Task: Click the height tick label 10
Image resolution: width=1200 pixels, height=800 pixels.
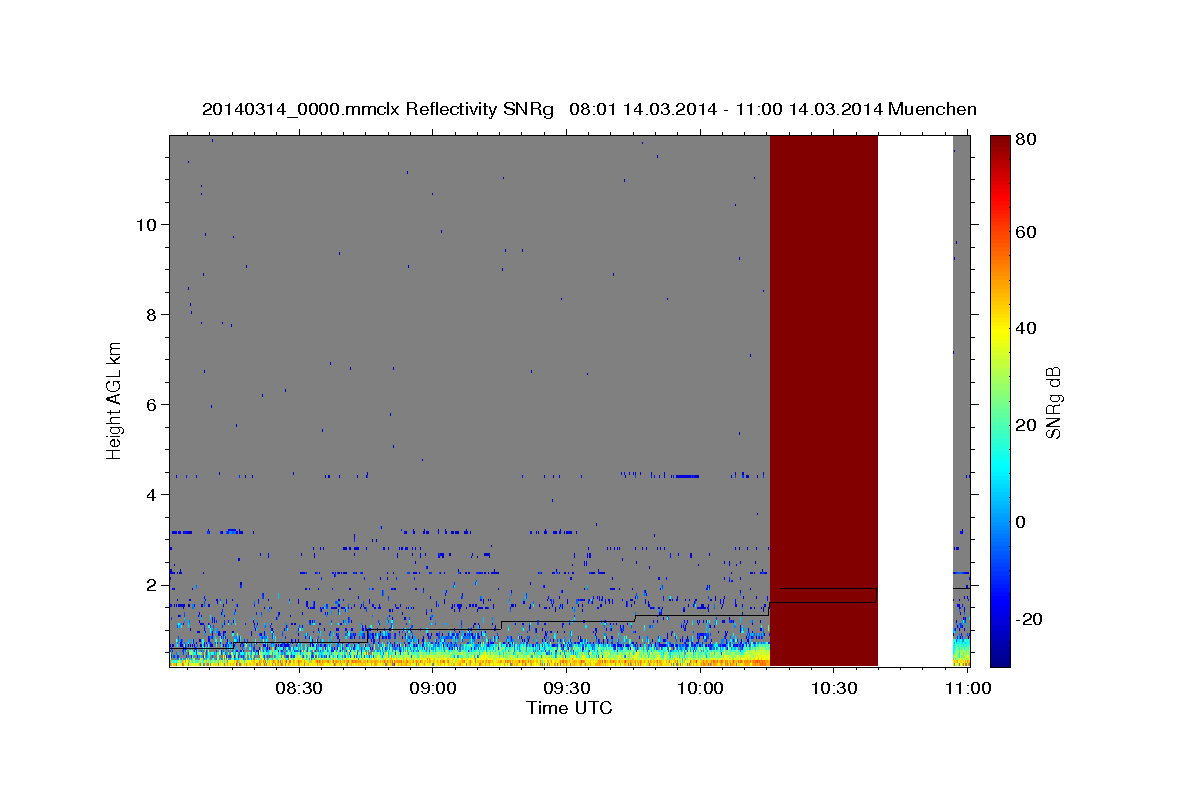Action: (146, 224)
